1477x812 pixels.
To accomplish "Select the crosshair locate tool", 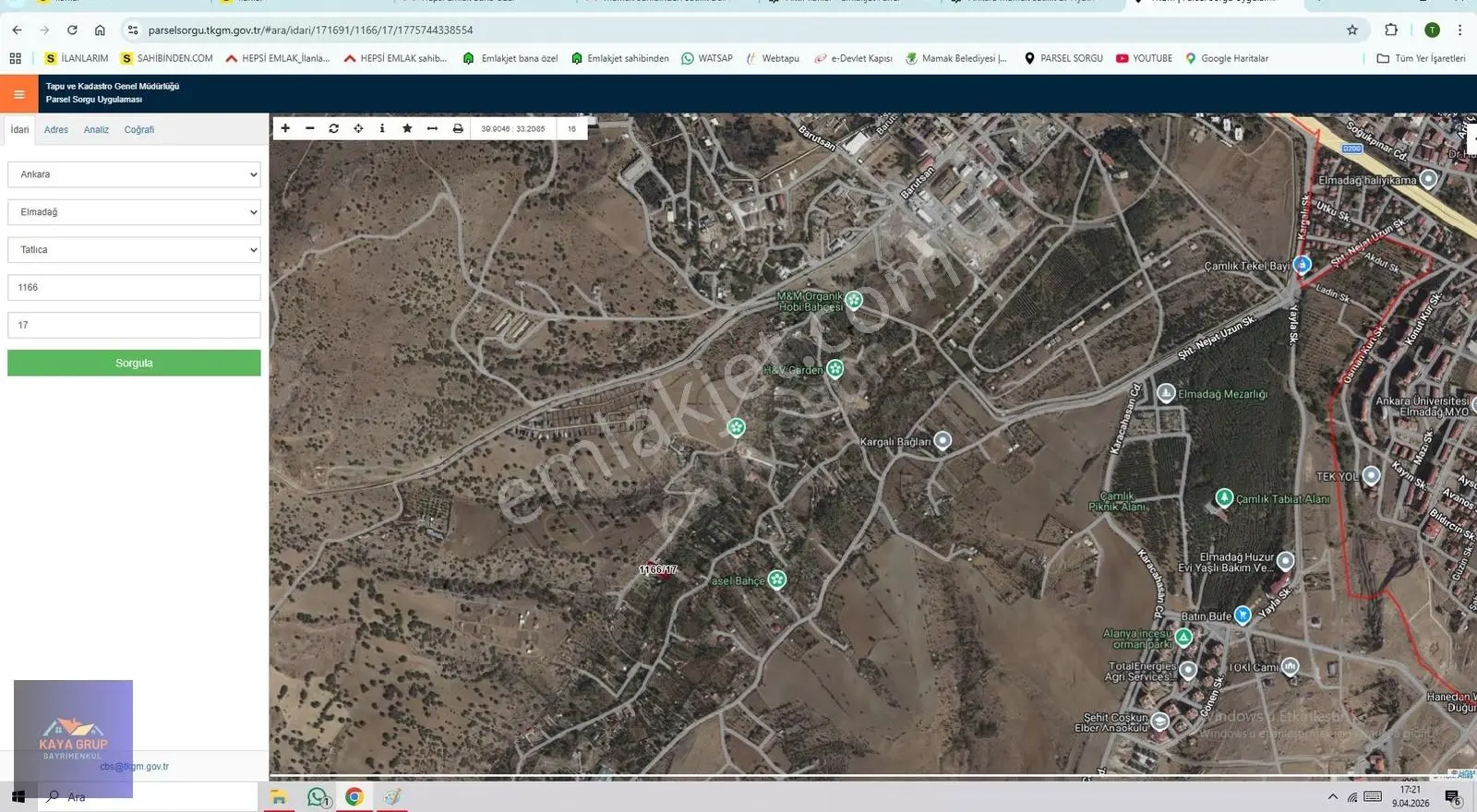I will point(358,128).
